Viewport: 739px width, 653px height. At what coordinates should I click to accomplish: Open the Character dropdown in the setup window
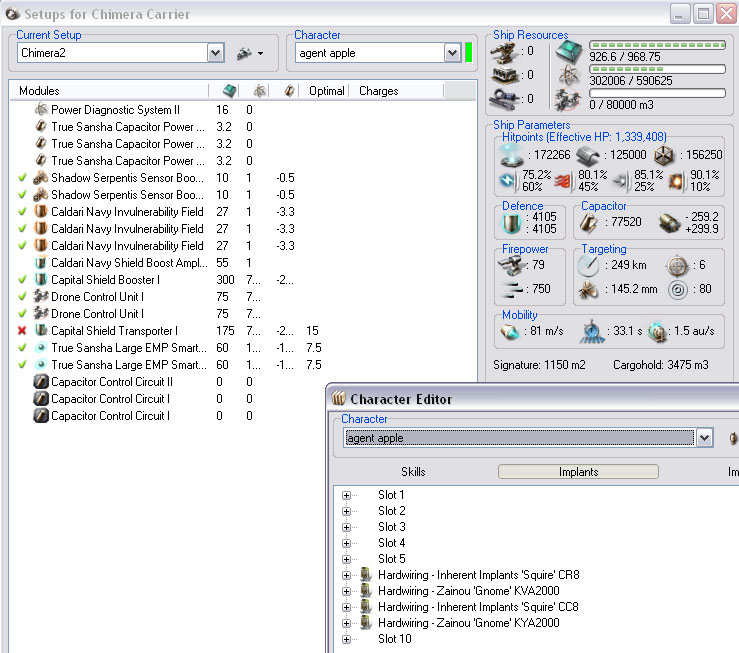tap(452, 53)
